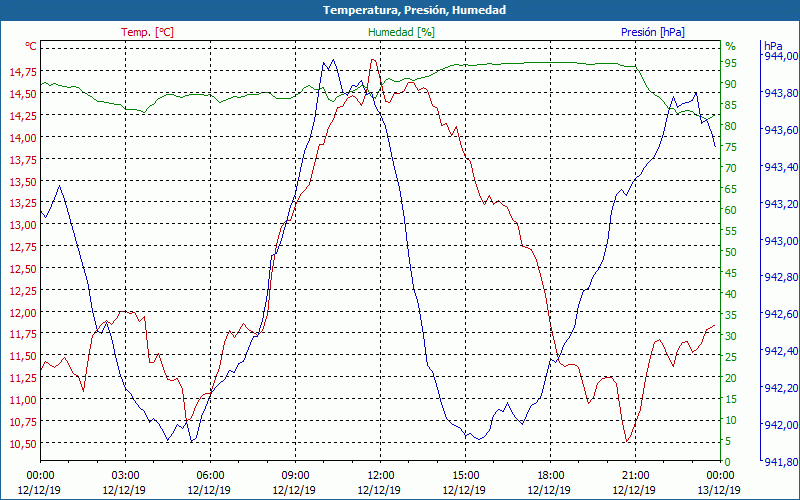The image size is (800, 500).
Task: Click temperature axis value 13,75
Action: (23, 160)
